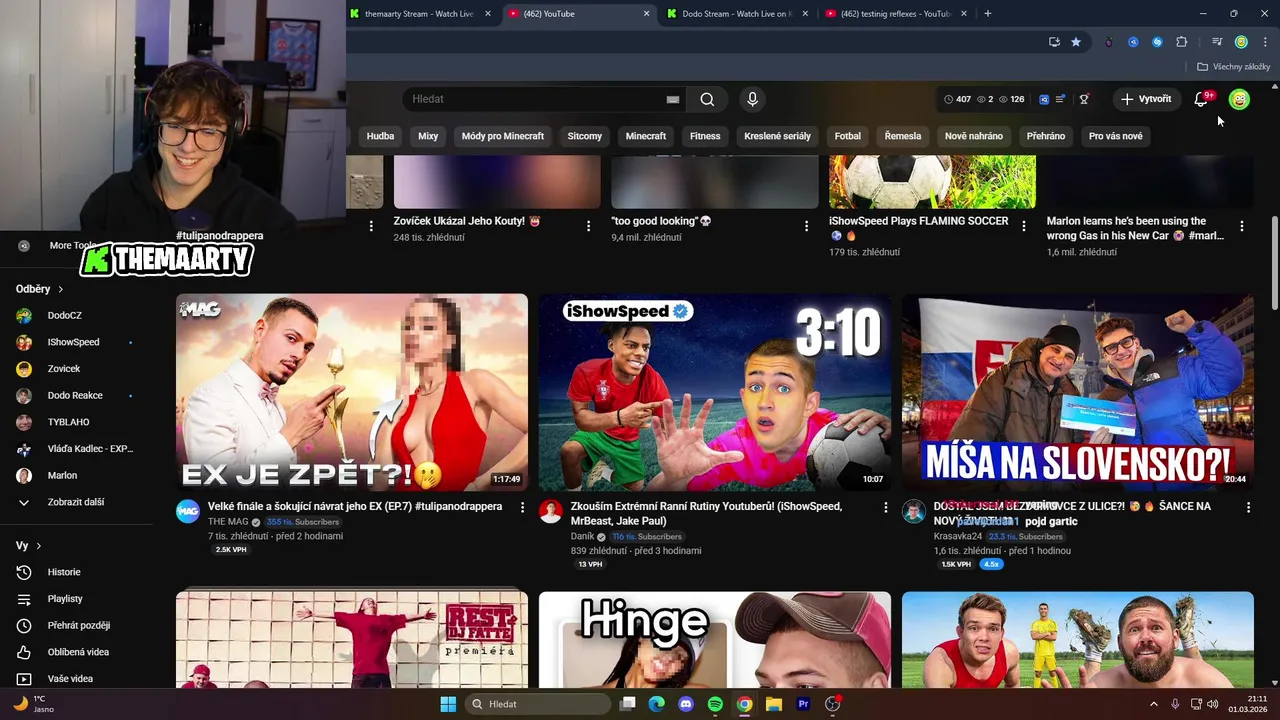Expand the Odběry section chevron
This screenshot has width=1280, height=720.
(60, 289)
